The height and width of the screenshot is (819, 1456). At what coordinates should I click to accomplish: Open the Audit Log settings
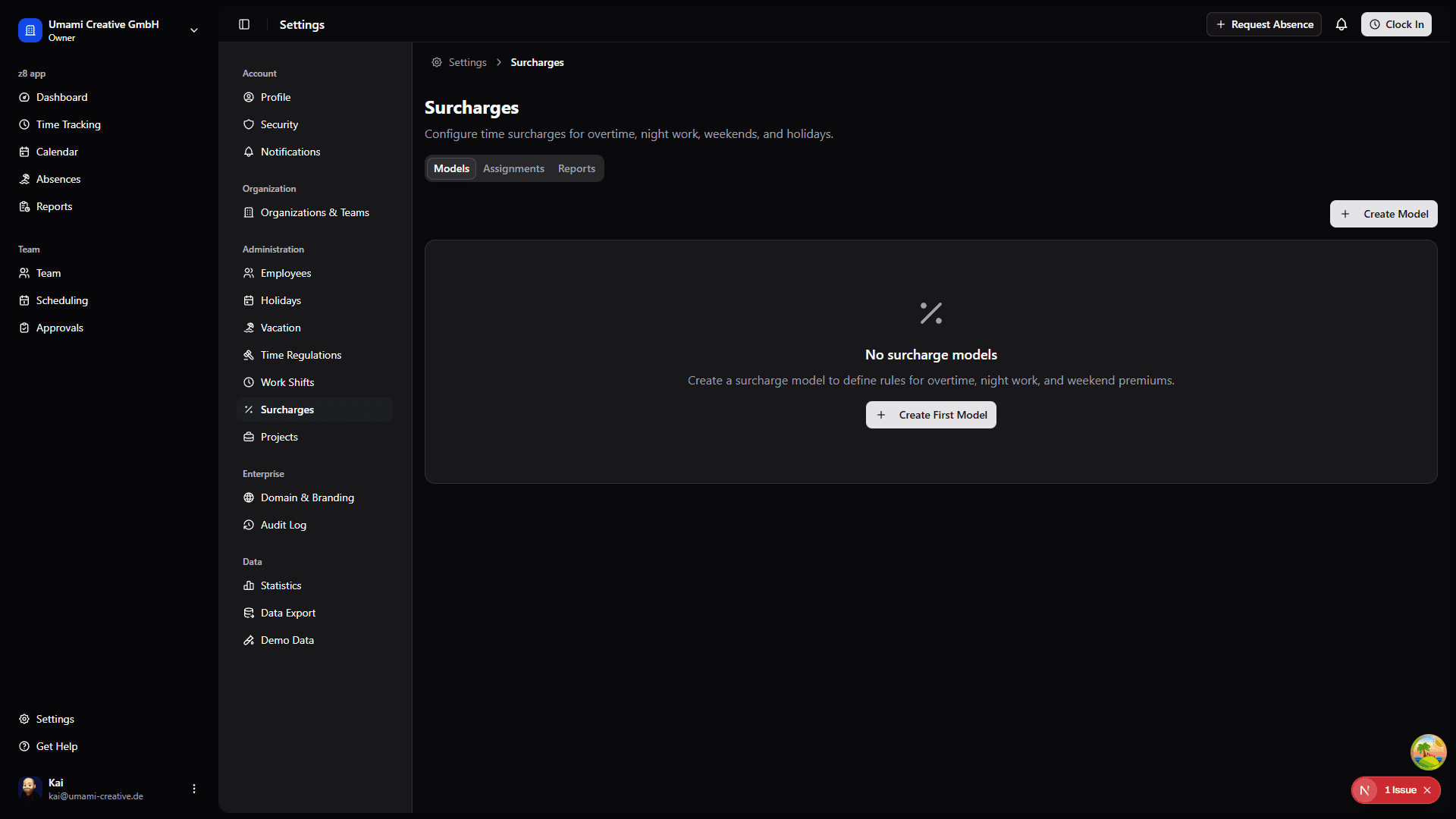284,525
